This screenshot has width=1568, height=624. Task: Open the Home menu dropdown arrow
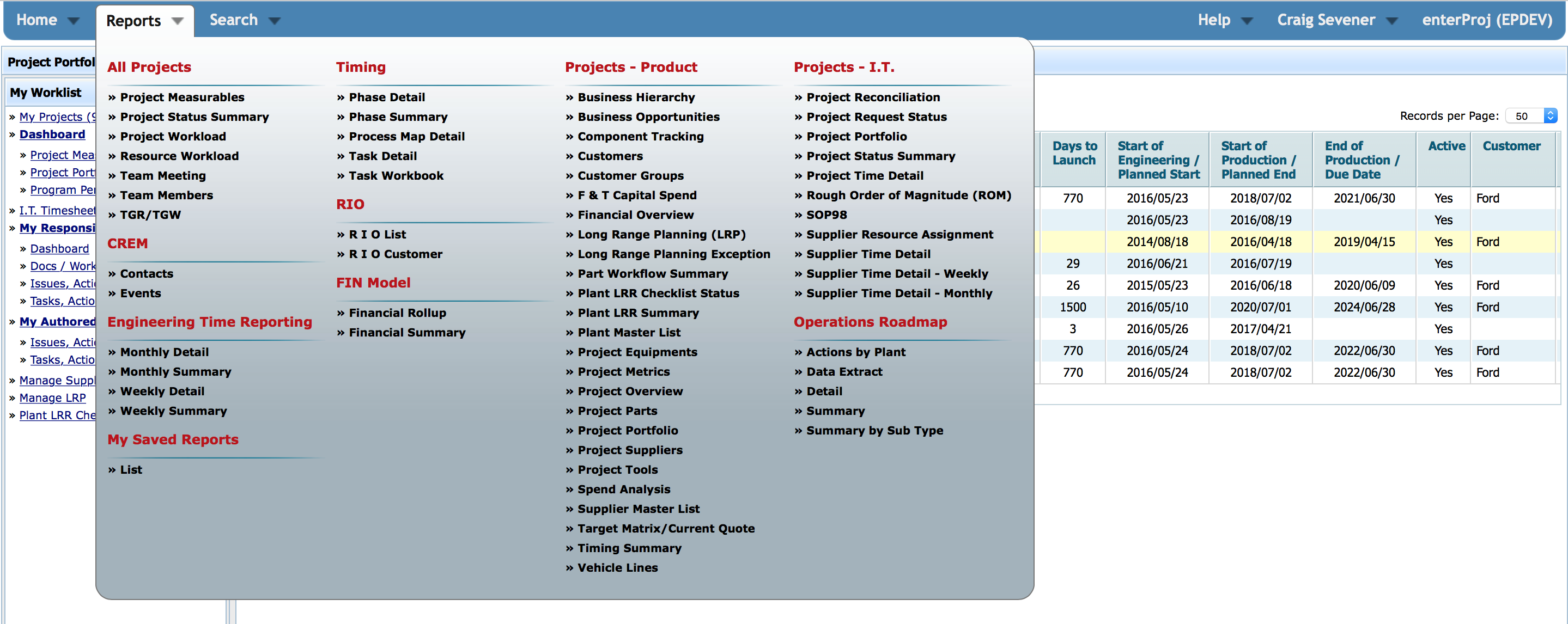[74, 21]
